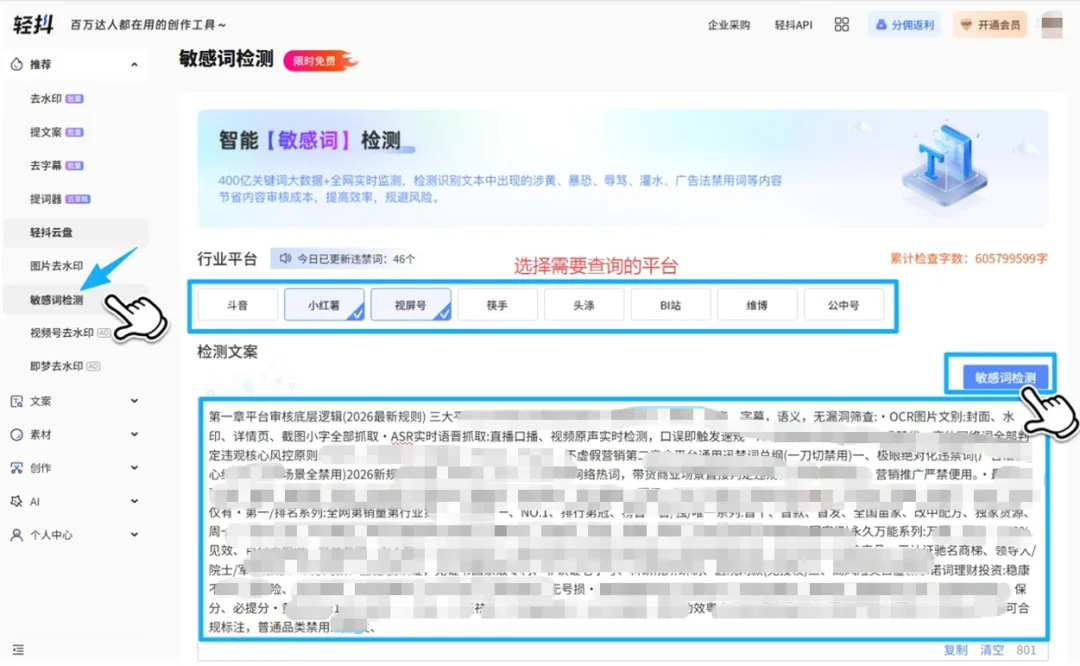
Task: Deselect the 视屏号 platform option
Action: coord(411,305)
